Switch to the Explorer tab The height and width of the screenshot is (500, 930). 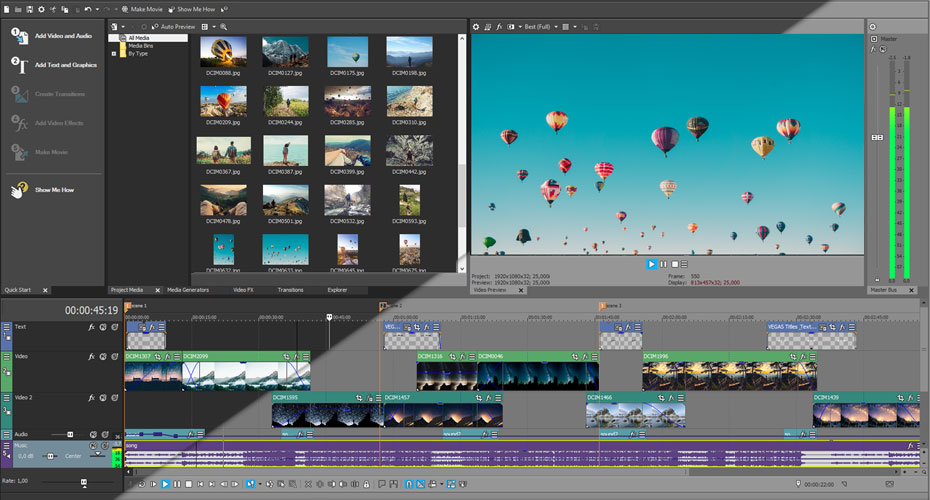point(337,290)
